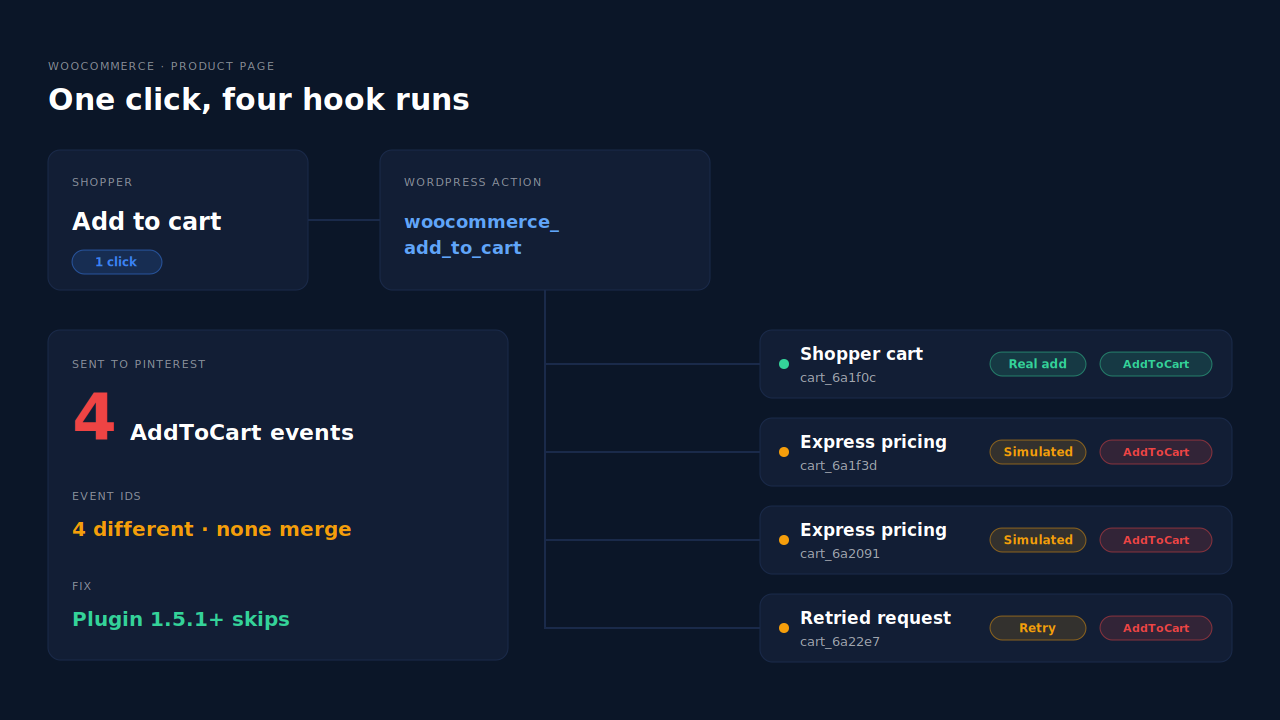The image size is (1280, 720).
Task: Click the cart_6a22e7 ID
Action: [840, 642]
